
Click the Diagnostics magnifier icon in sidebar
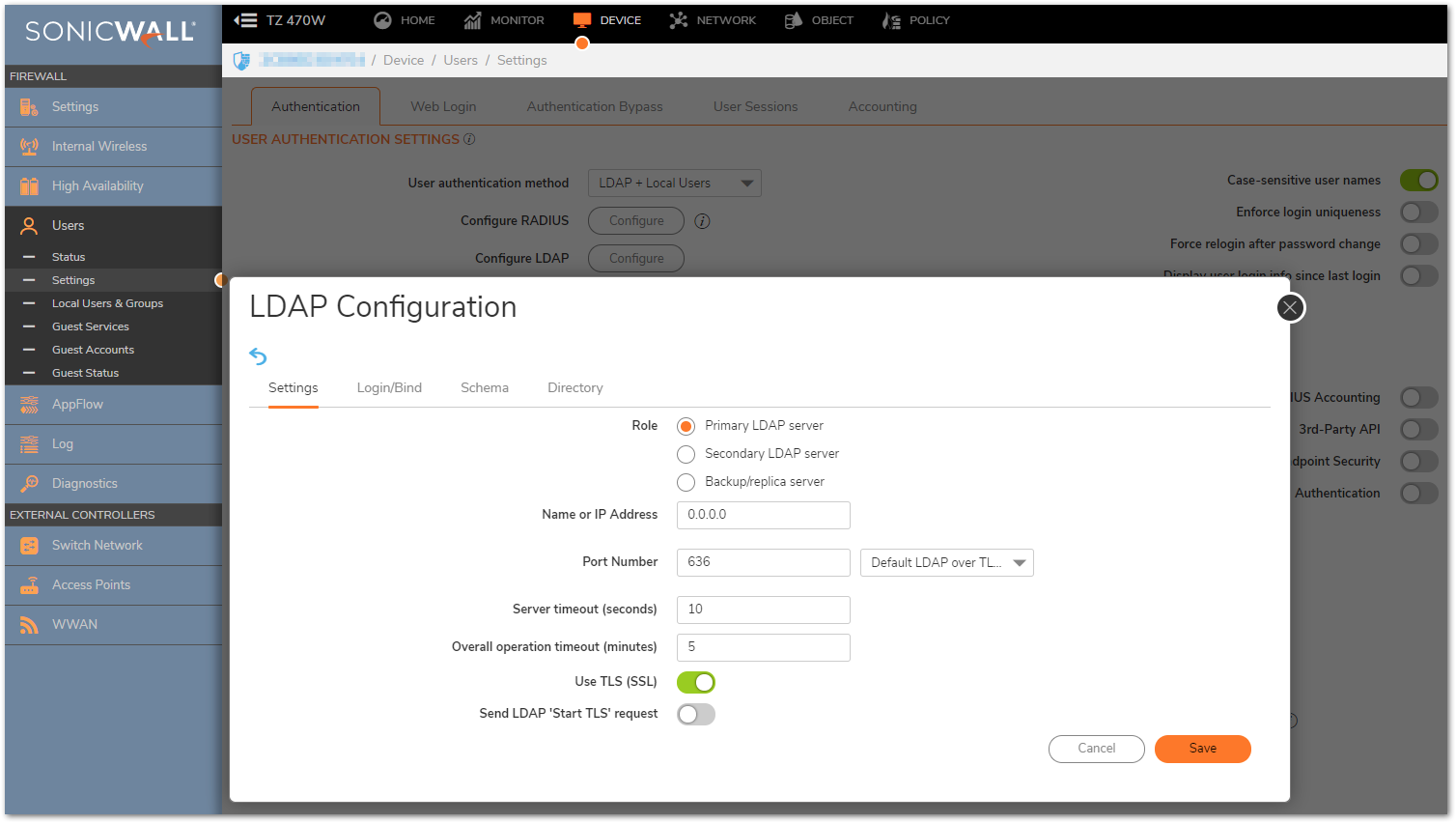[x=30, y=484]
